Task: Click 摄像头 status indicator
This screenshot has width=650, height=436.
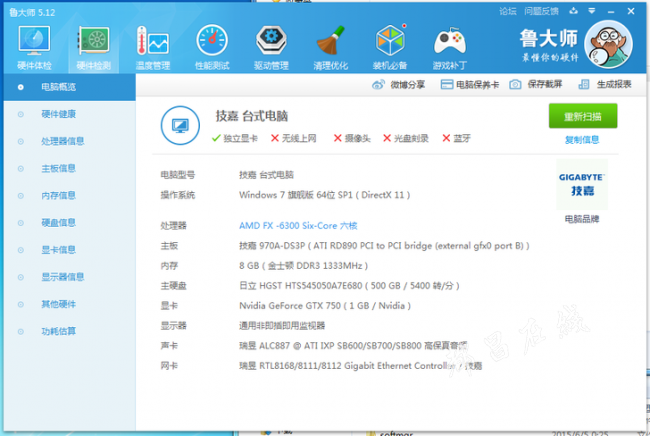Action: [x=352, y=138]
